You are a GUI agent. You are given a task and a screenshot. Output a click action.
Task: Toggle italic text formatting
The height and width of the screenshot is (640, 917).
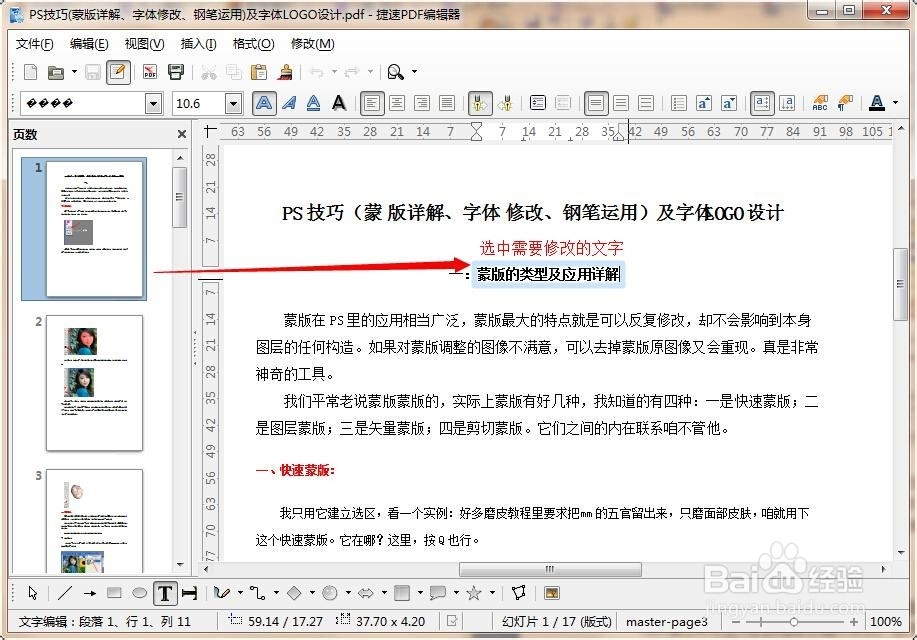pos(289,102)
